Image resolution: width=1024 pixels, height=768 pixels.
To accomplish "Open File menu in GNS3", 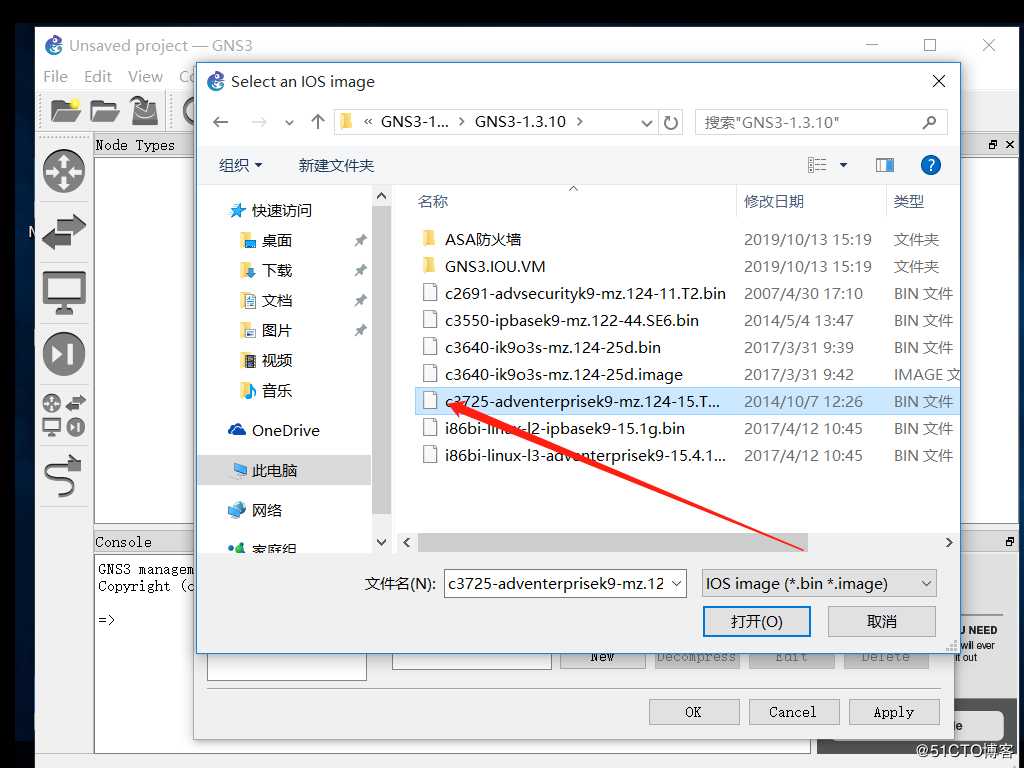I will point(55,76).
